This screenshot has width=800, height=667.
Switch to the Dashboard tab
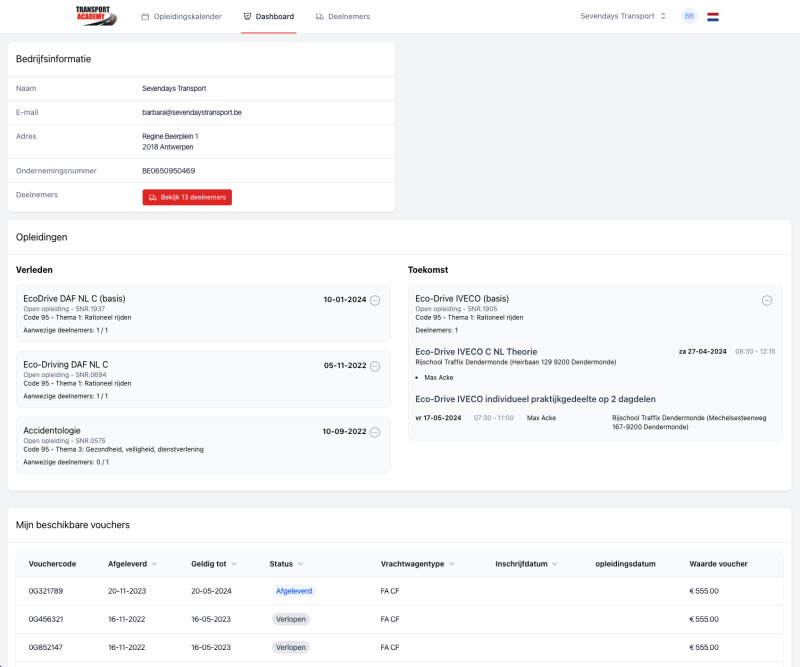[x=268, y=17]
